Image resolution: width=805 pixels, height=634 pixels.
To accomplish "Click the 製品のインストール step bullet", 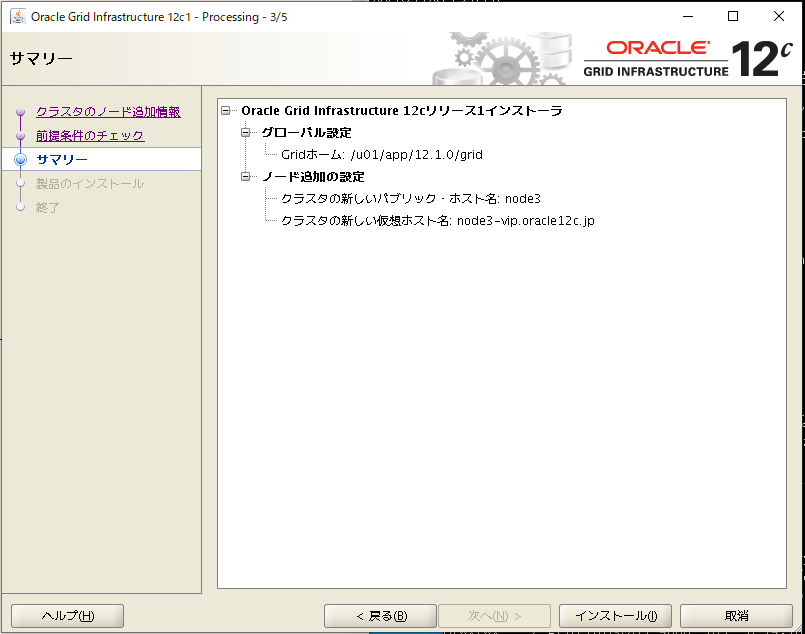I will click(21, 183).
